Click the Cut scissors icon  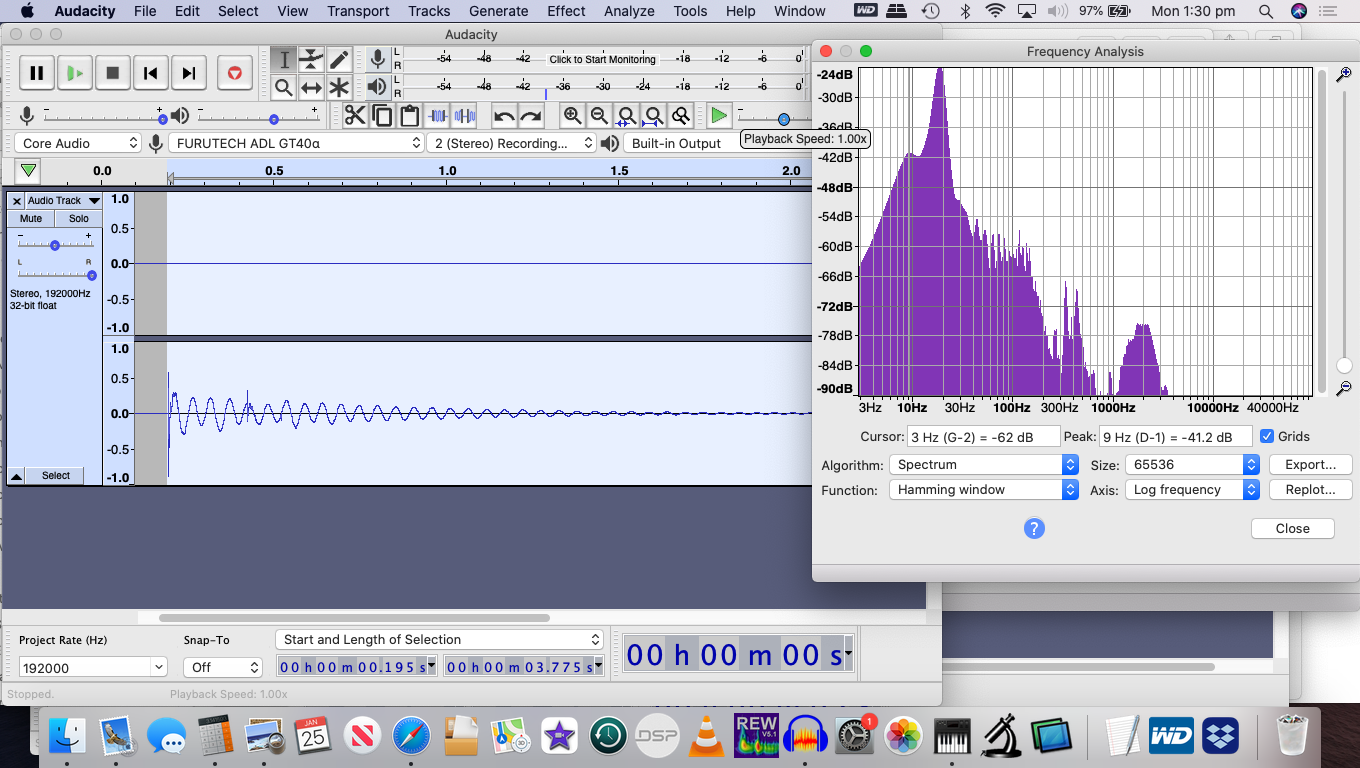[355, 116]
